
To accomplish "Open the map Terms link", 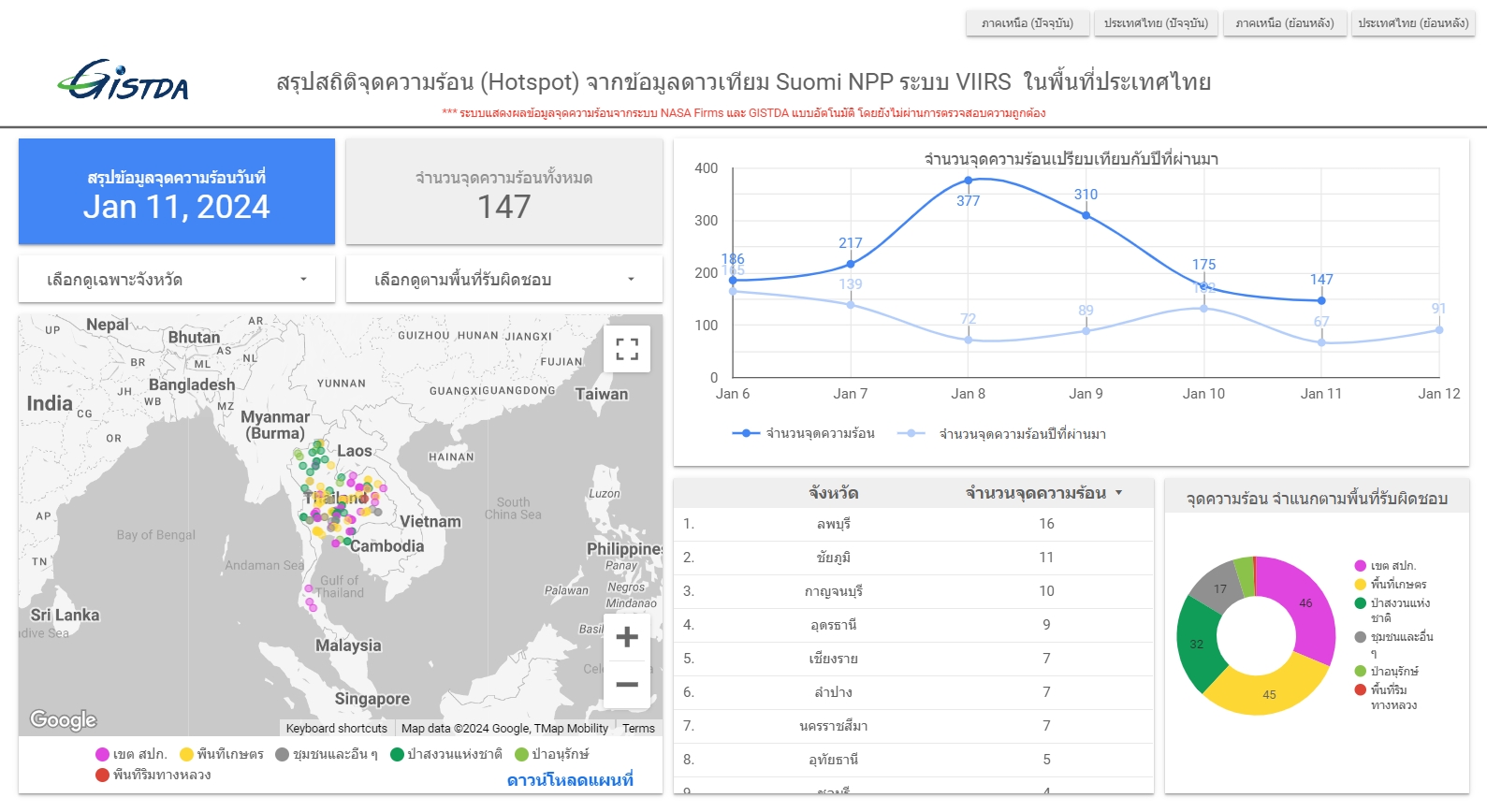I will coord(638,729).
